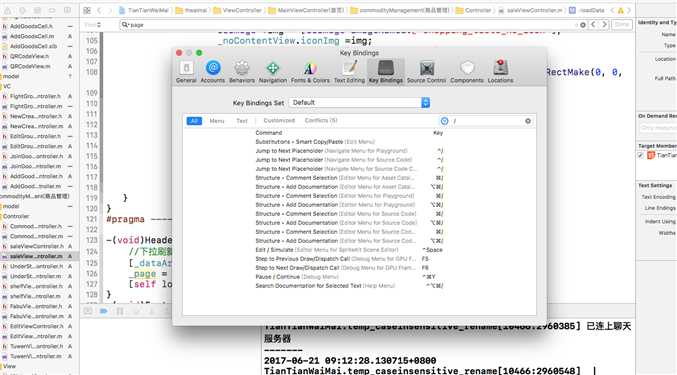Select the Pause / Continue command row
The width and height of the screenshot is (677, 375).
pyautogui.click(x=350, y=277)
